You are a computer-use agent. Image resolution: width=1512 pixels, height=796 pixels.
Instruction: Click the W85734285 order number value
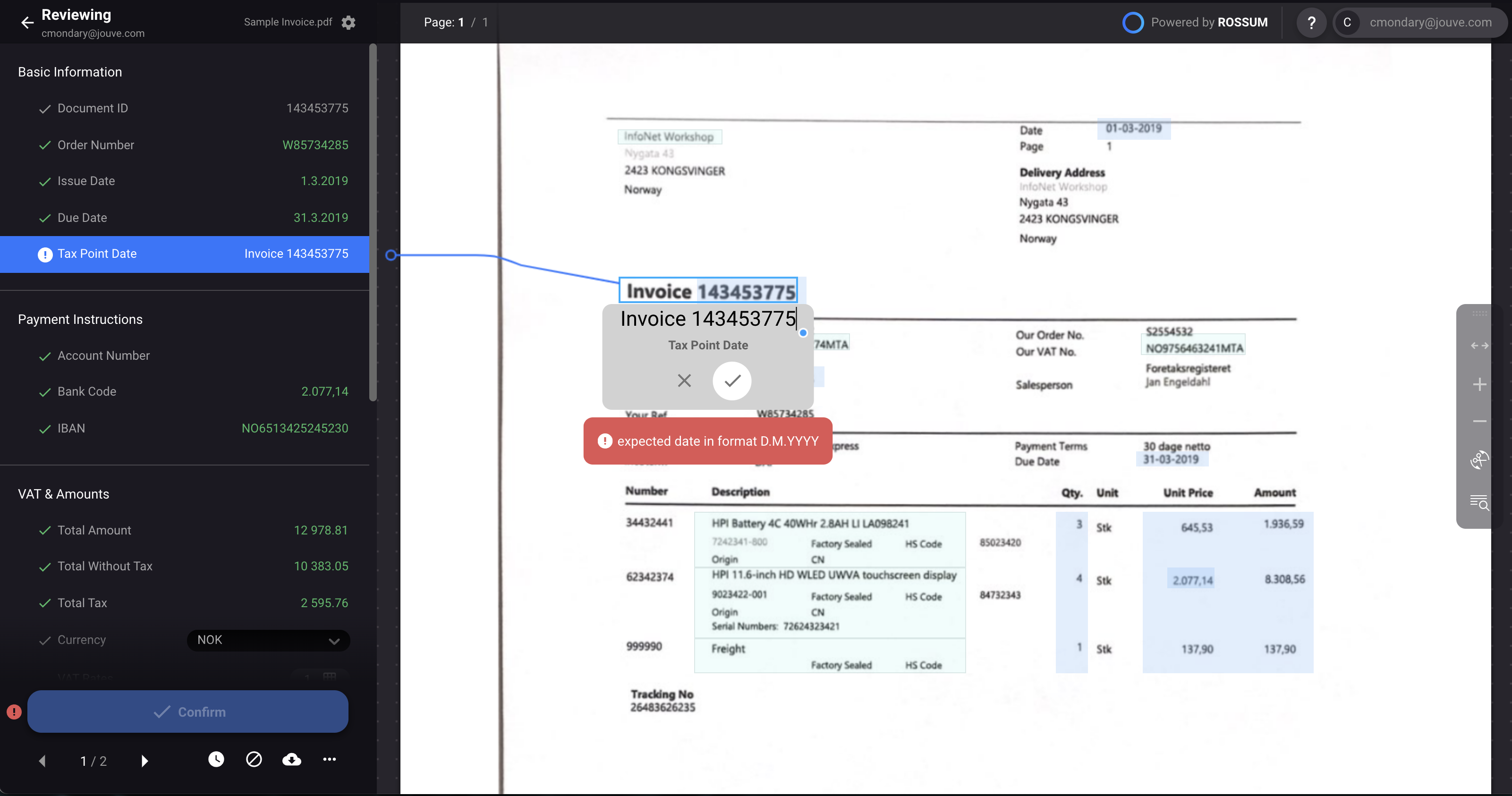[315, 145]
